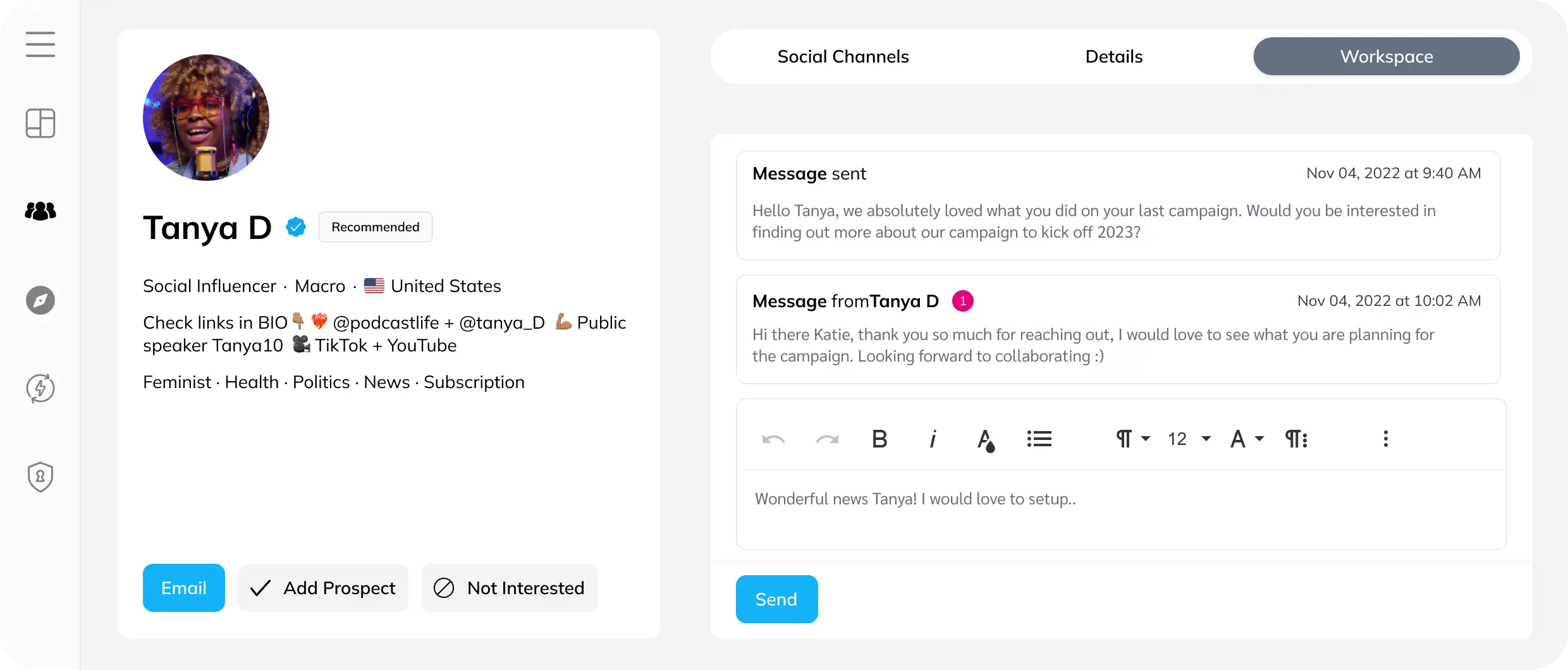The image size is (1568, 670).
Task: Open the security shield sidebar icon
Action: click(x=40, y=477)
